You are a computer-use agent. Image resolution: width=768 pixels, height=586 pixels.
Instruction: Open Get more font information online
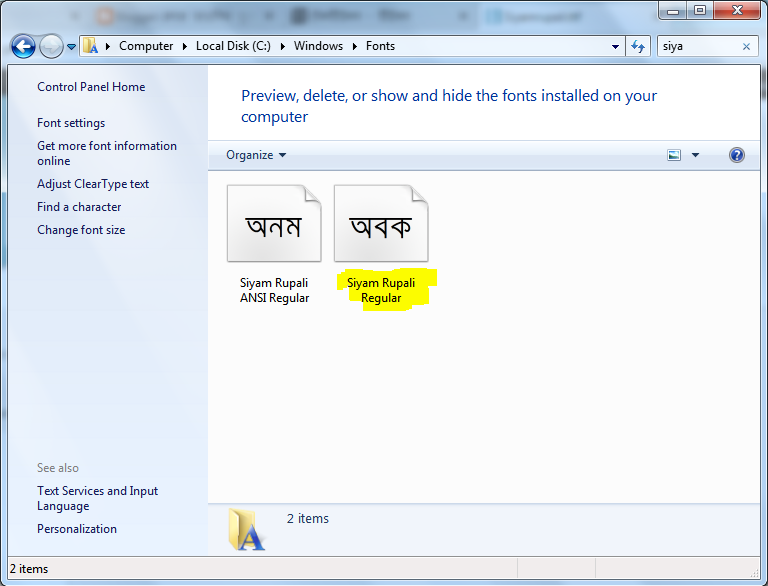107,153
